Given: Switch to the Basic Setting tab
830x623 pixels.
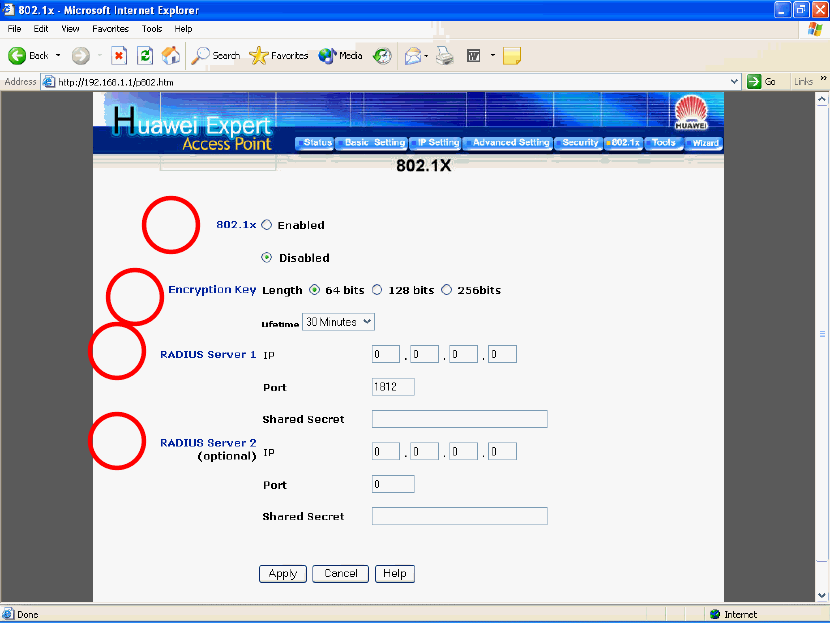Looking at the screenshot, I should (371, 143).
